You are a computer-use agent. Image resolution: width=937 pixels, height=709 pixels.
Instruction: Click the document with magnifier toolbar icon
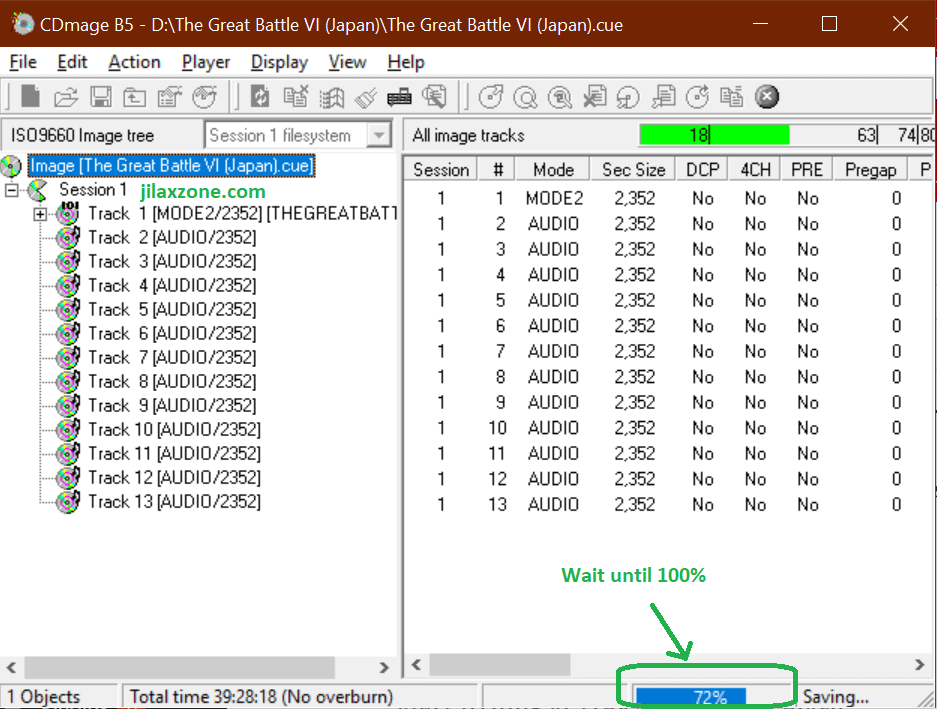point(434,96)
